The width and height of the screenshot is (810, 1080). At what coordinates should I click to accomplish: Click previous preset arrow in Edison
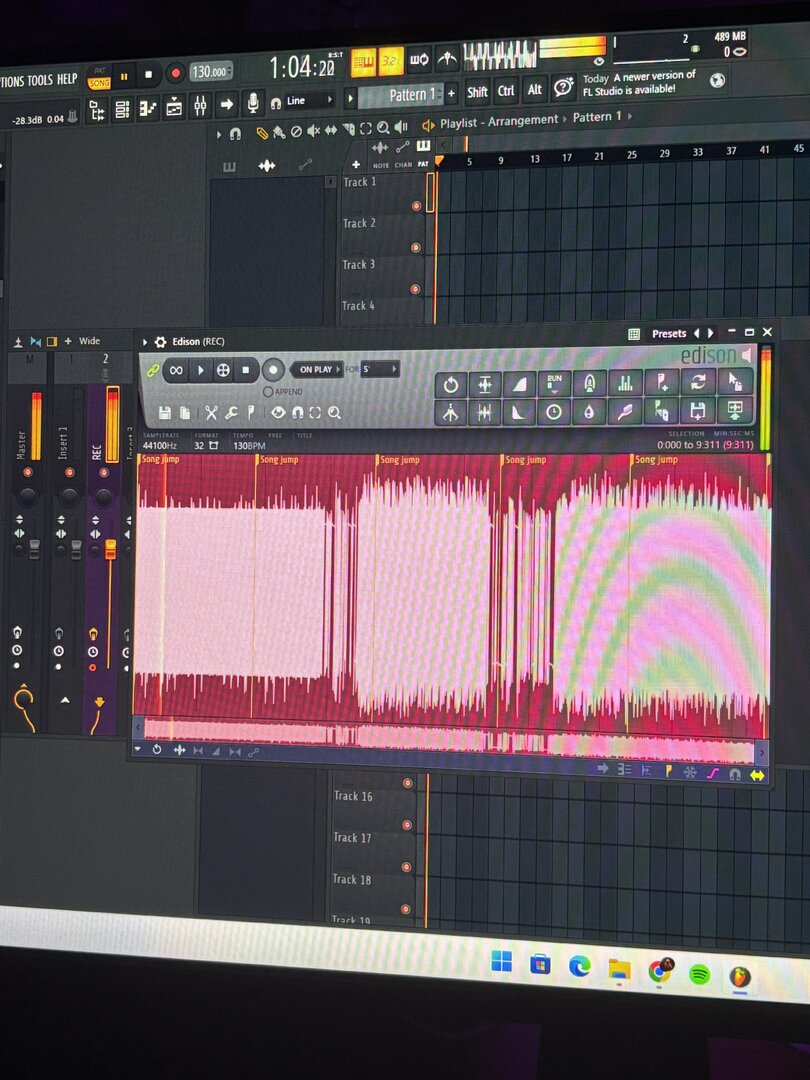pyautogui.click(x=696, y=333)
